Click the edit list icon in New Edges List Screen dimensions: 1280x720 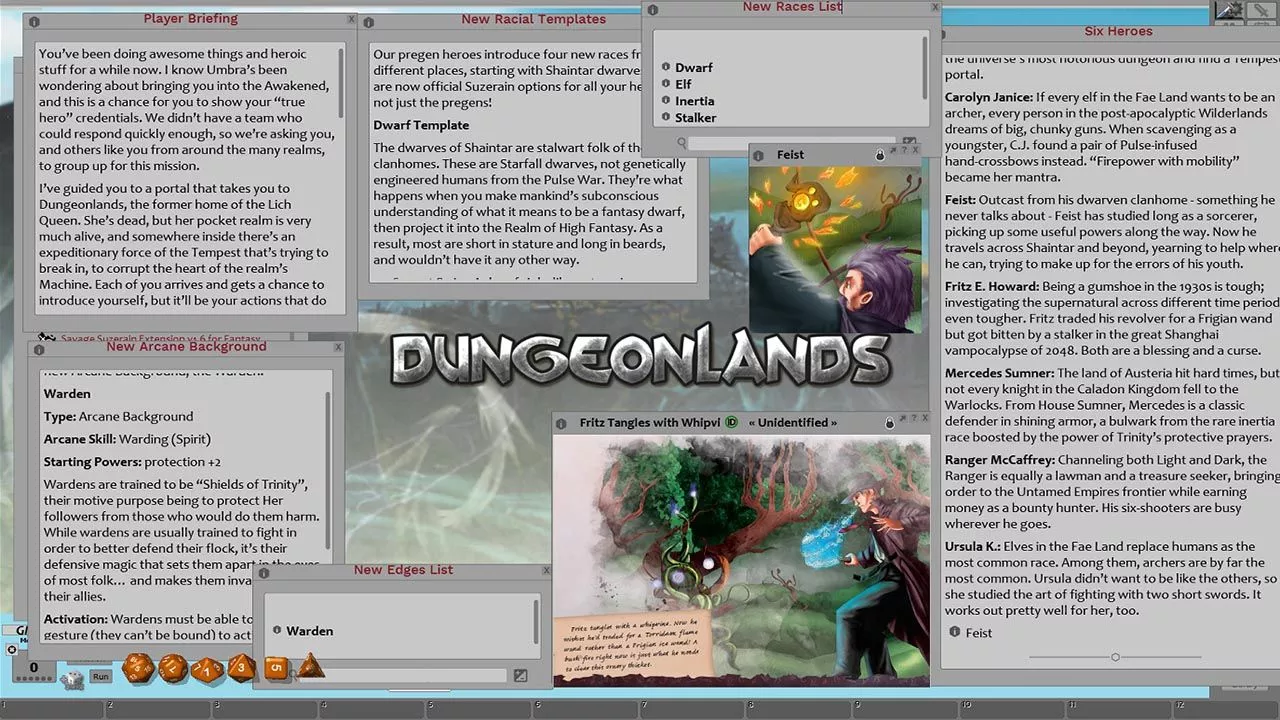(520, 676)
